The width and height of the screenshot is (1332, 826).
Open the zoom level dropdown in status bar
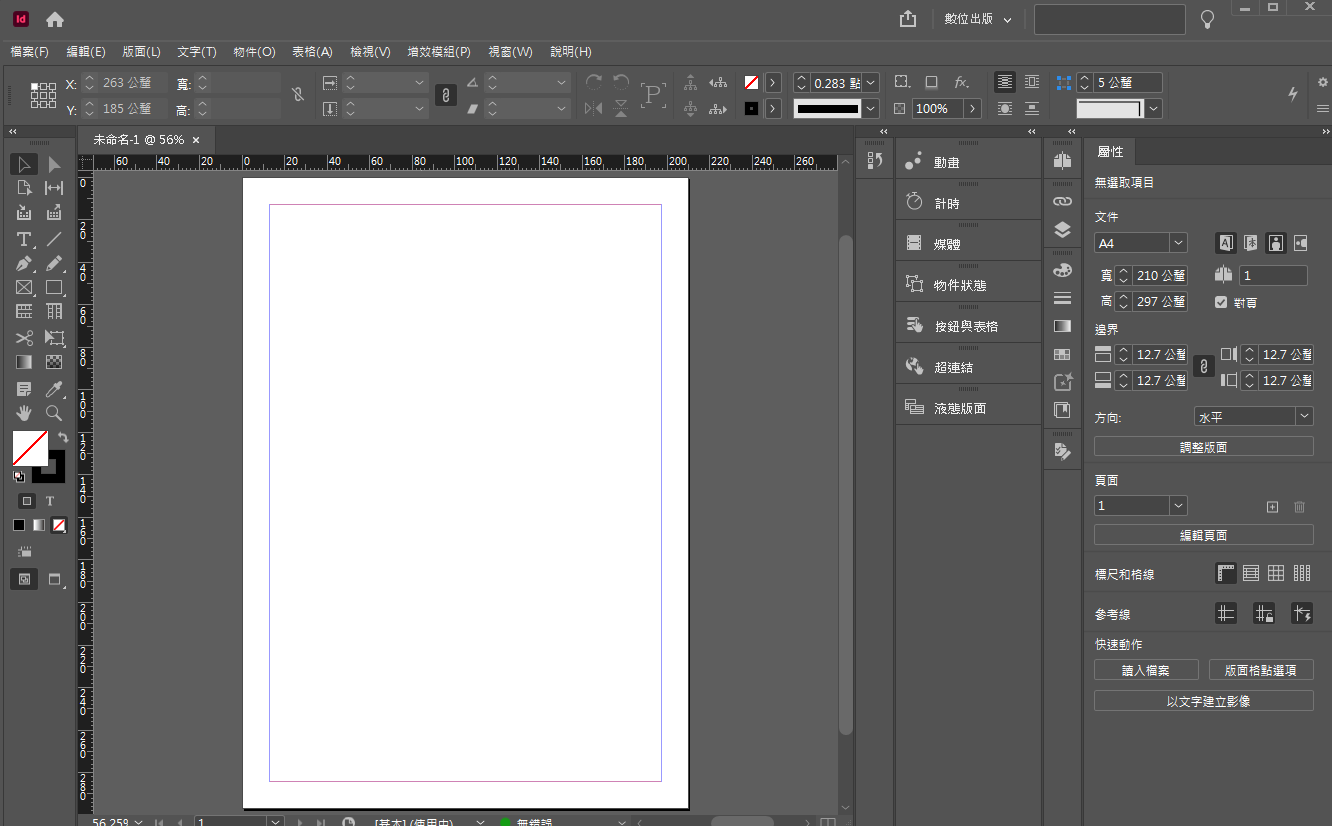138,821
